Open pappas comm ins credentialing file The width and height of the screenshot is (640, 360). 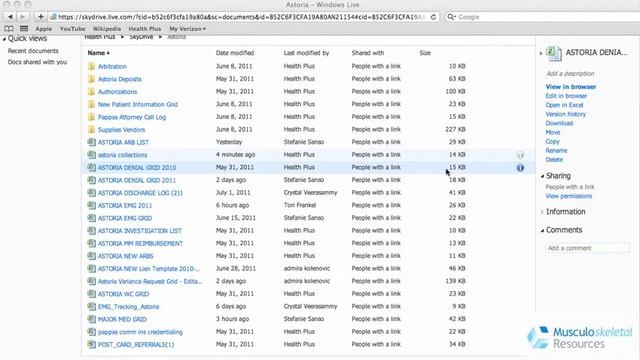click(x=140, y=332)
